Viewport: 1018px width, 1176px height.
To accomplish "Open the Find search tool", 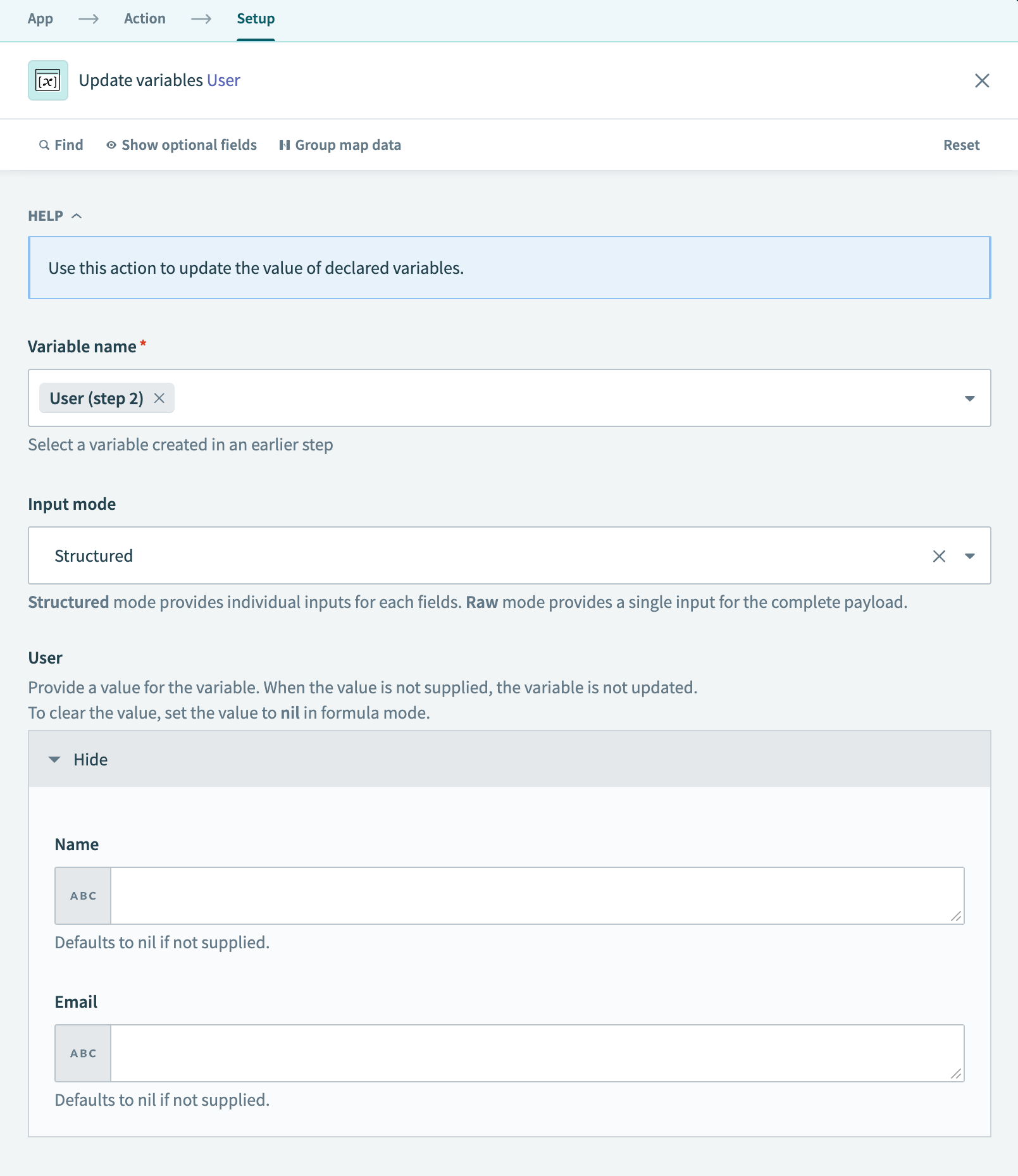I will pyautogui.click(x=61, y=144).
